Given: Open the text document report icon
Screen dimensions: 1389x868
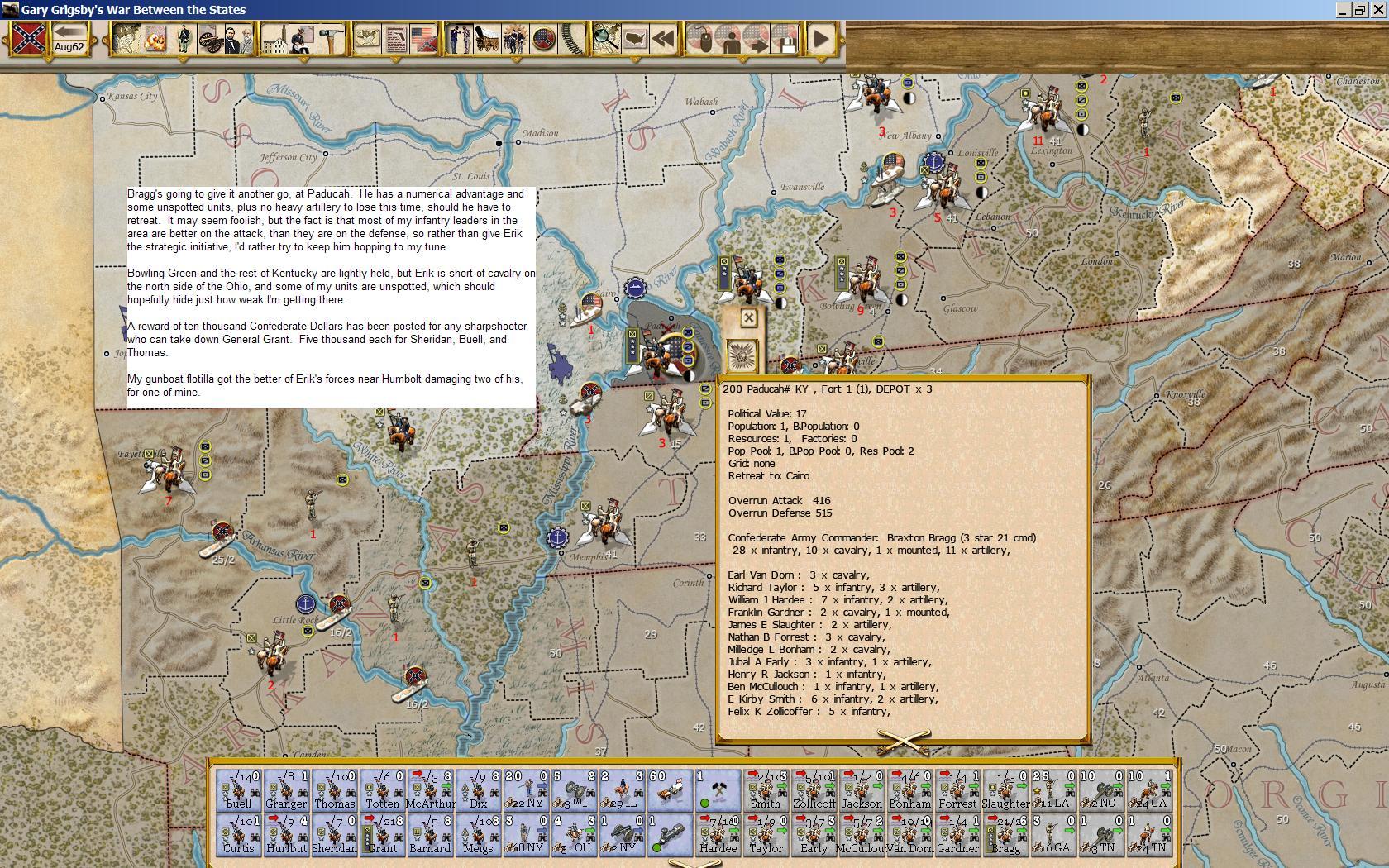Looking at the screenshot, I should tap(396, 39).
